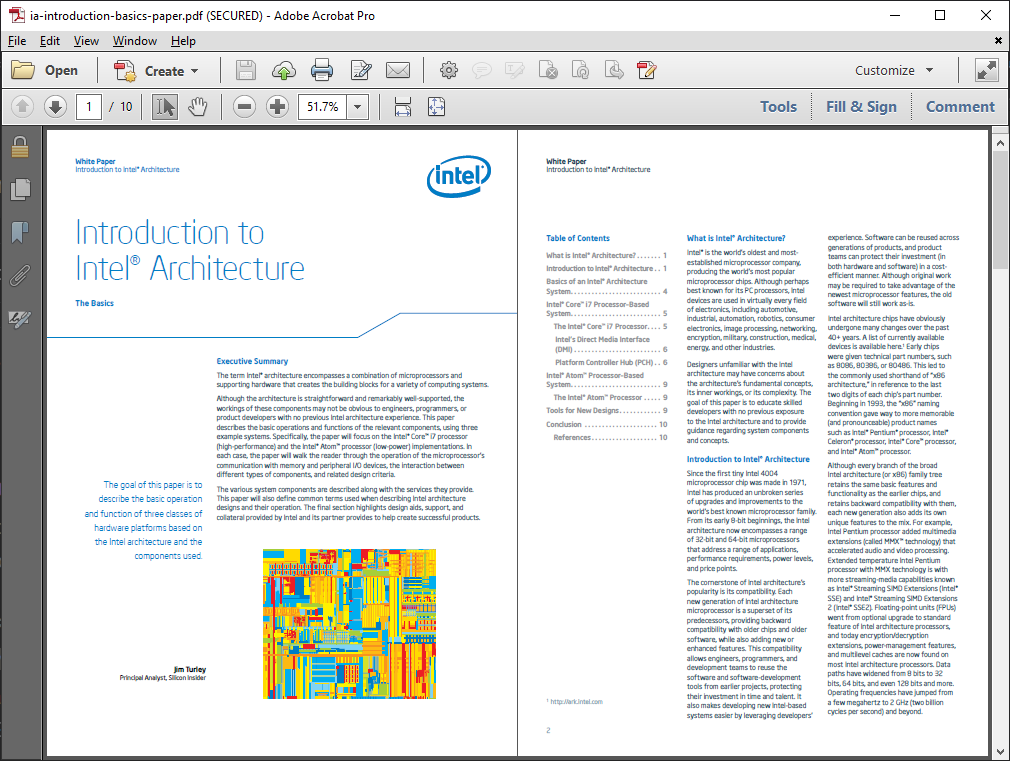
Task: Open the File menu
Action: [x=17, y=41]
